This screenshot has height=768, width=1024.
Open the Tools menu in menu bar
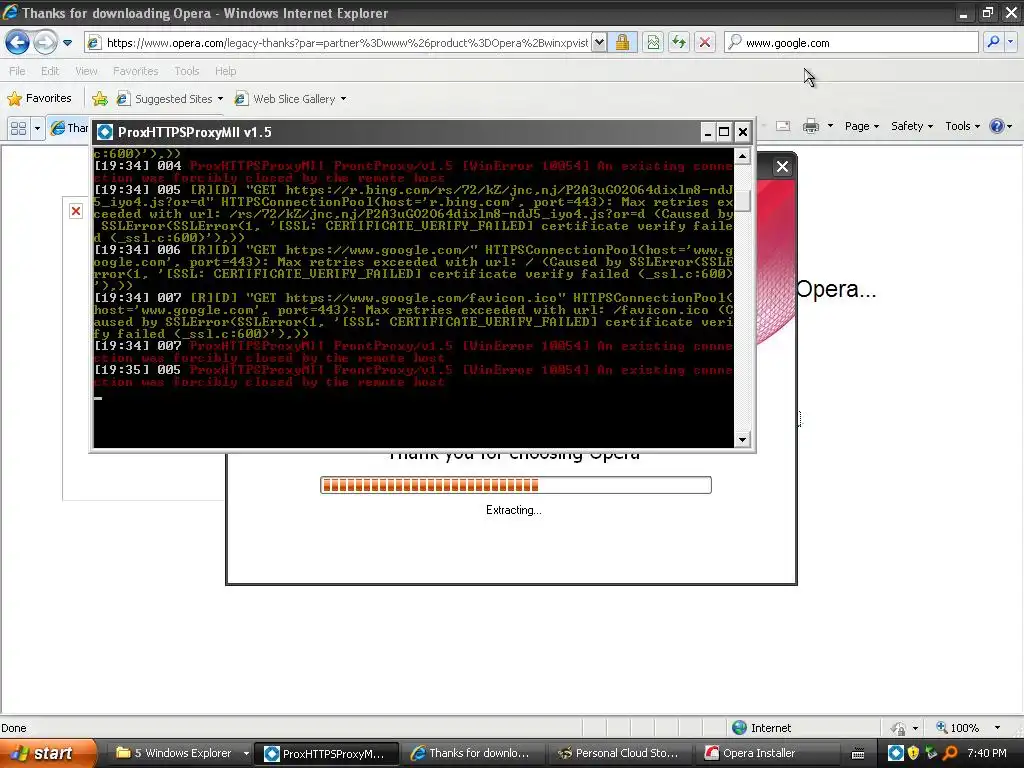tap(187, 71)
